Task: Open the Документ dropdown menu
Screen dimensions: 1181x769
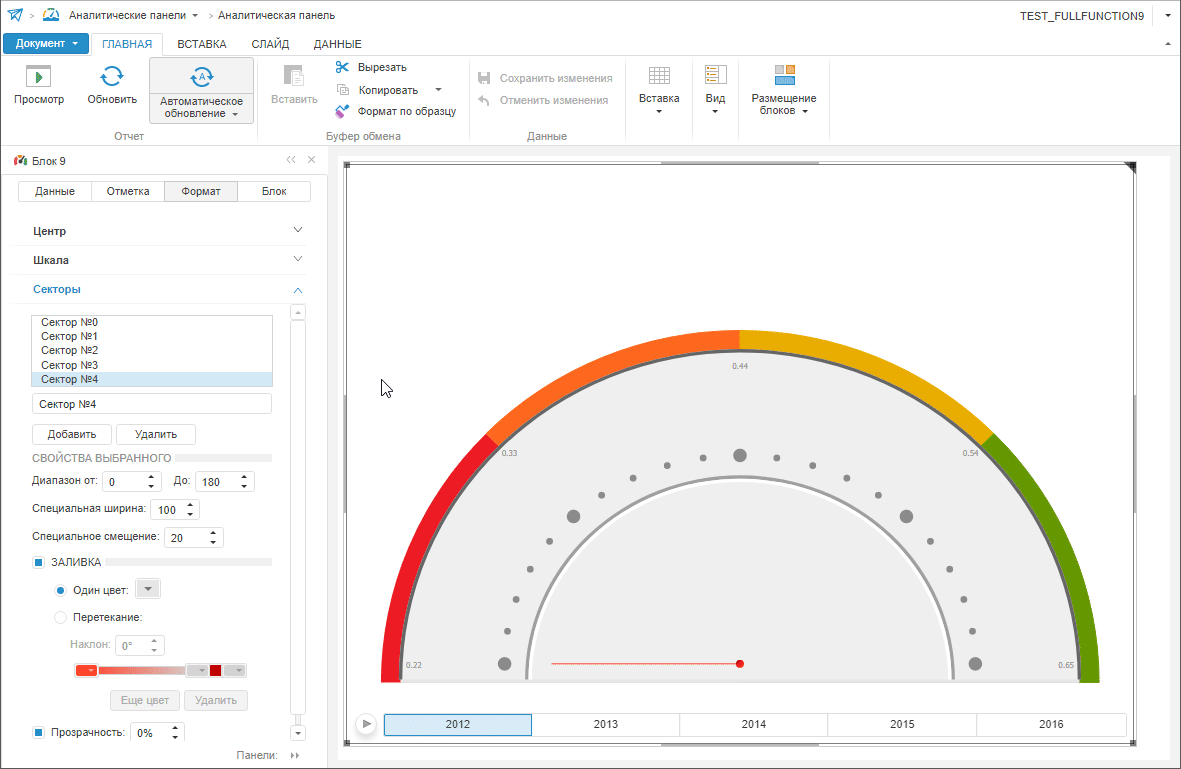Action: point(46,44)
